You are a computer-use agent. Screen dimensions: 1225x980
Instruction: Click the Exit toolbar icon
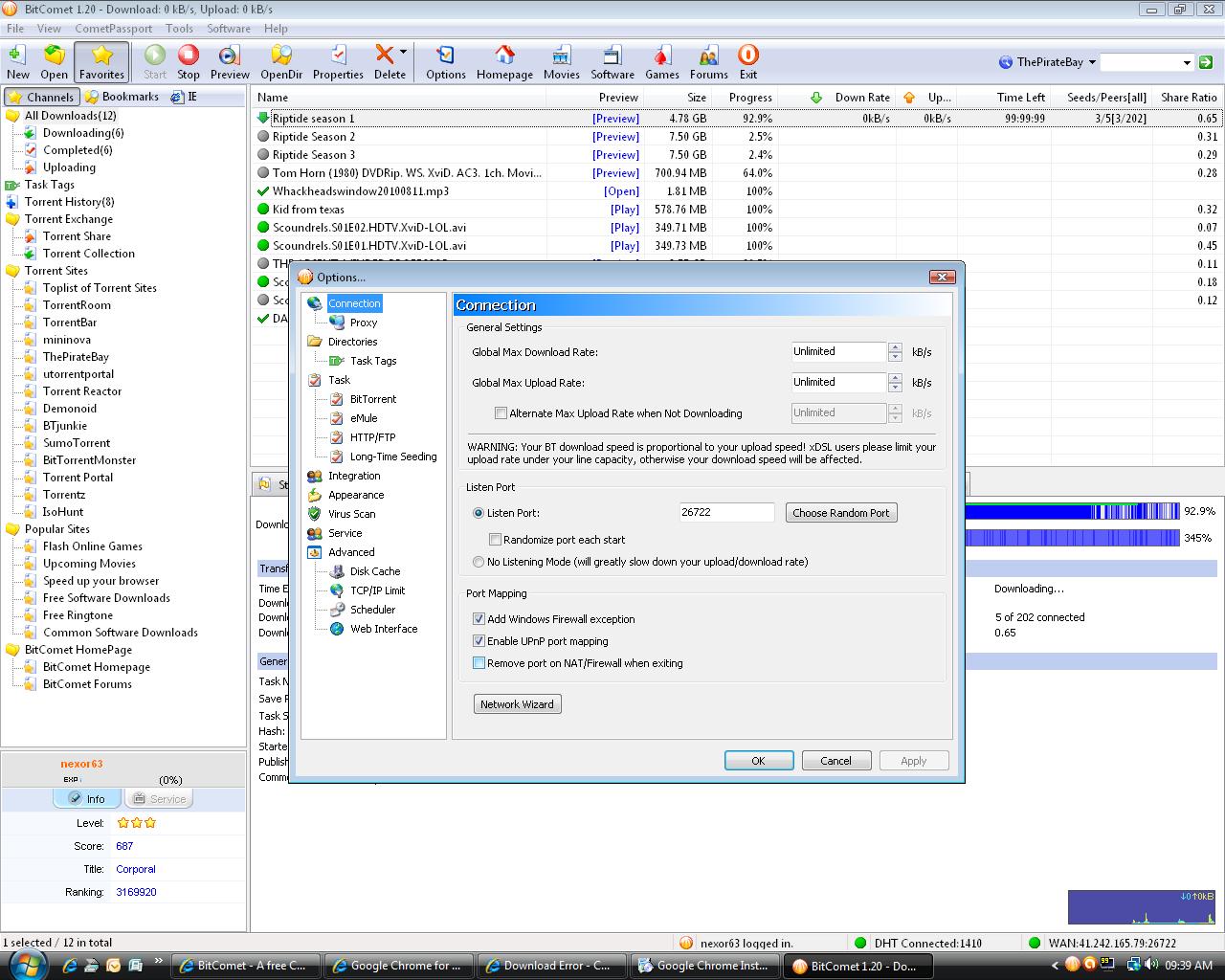click(x=748, y=62)
